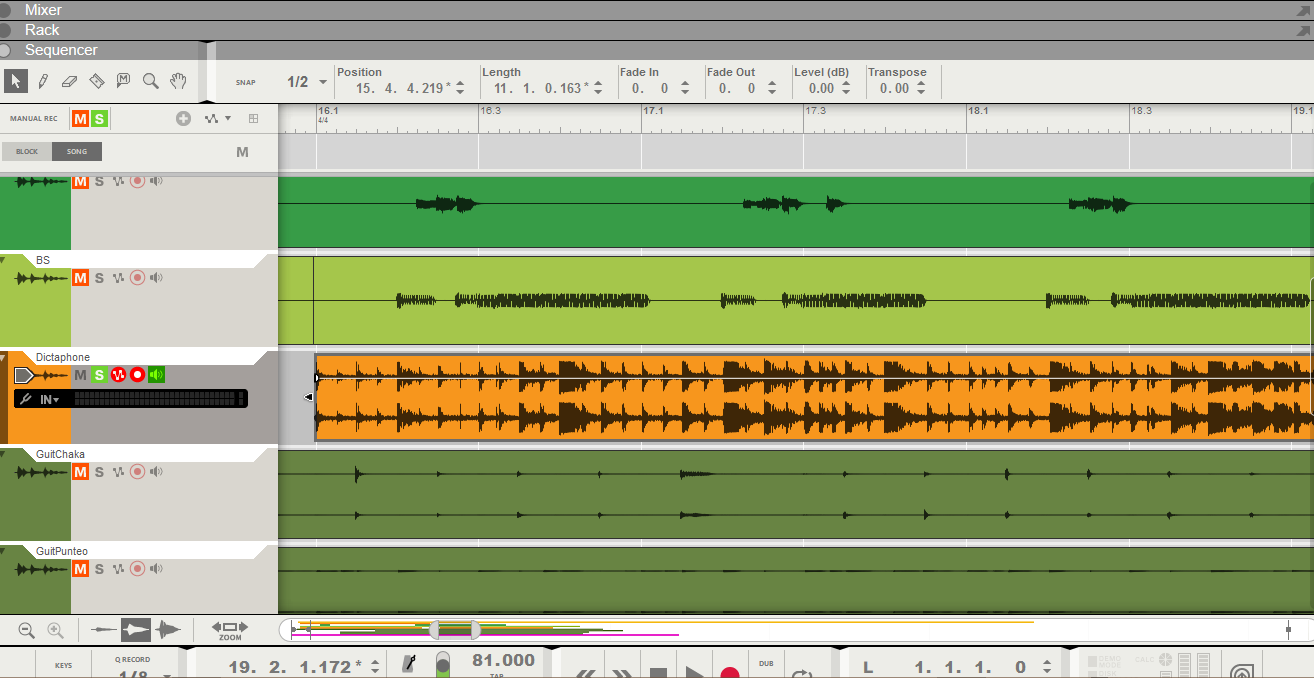The image size is (1314, 678).
Task: Open the IN input dropdown on Dictaphone
Action: [x=49, y=399]
